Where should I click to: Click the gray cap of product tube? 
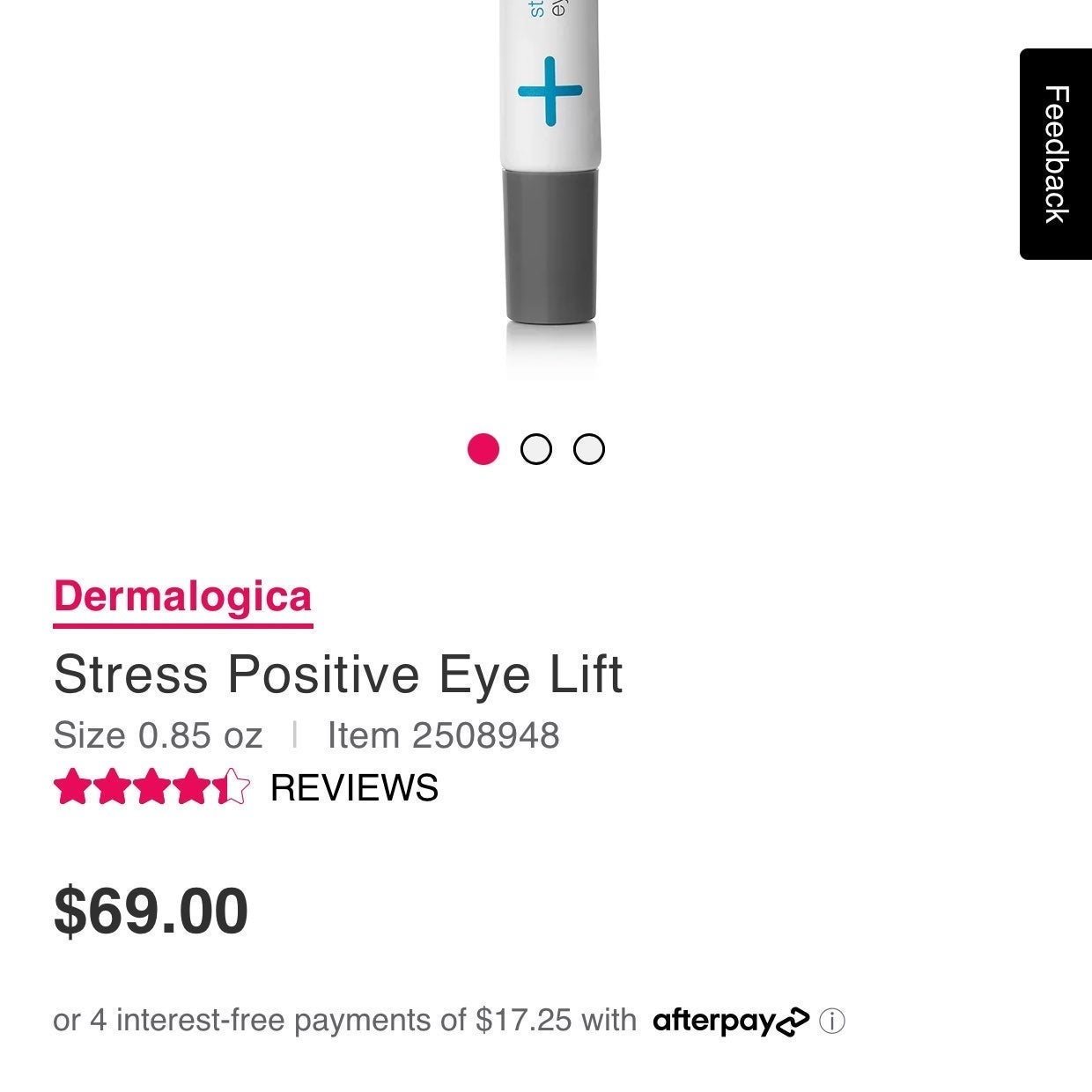coord(550,244)
